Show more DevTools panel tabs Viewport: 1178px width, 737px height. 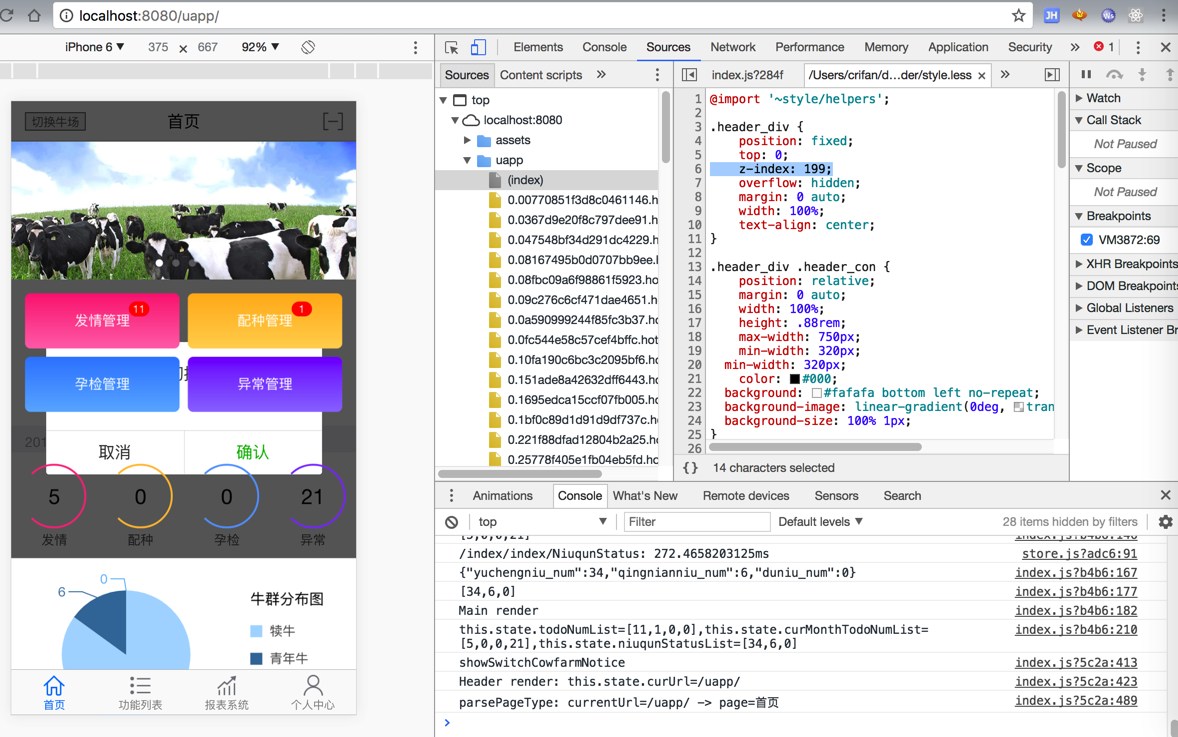1074,47
